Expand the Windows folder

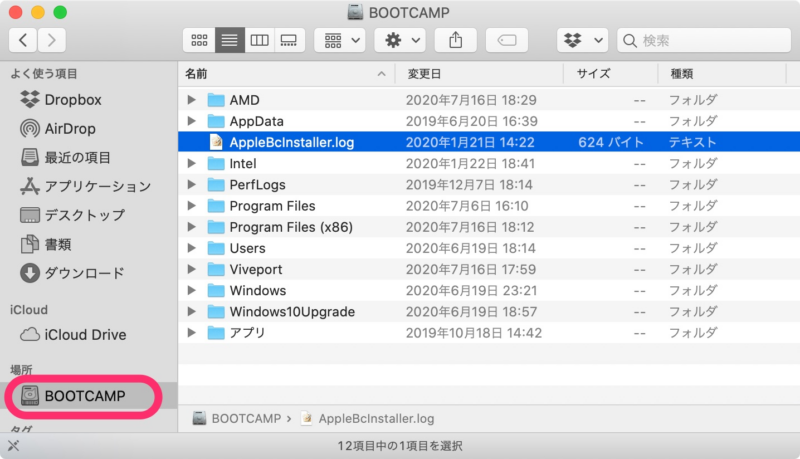192,290
